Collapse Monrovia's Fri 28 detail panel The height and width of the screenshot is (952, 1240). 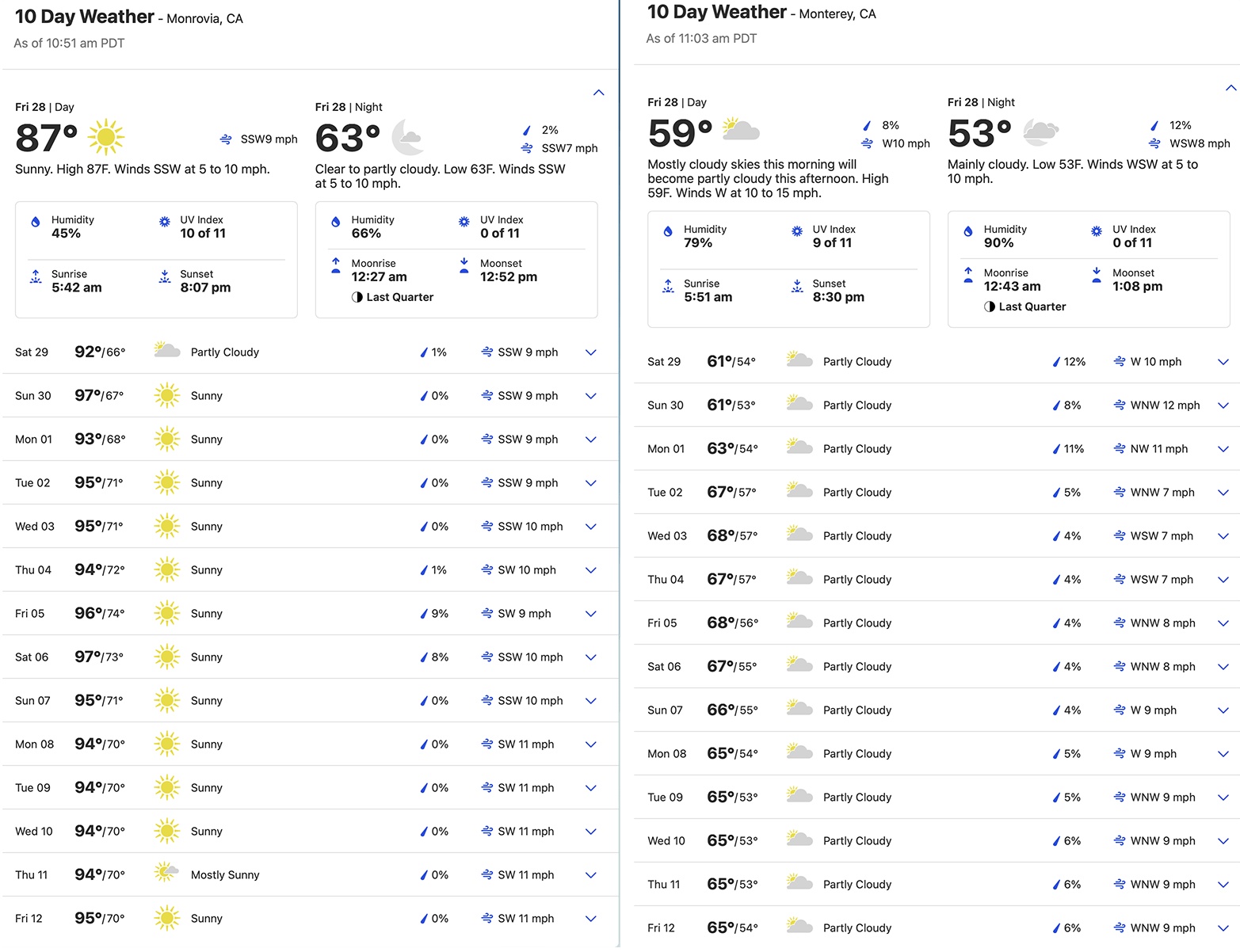(599, 93)
